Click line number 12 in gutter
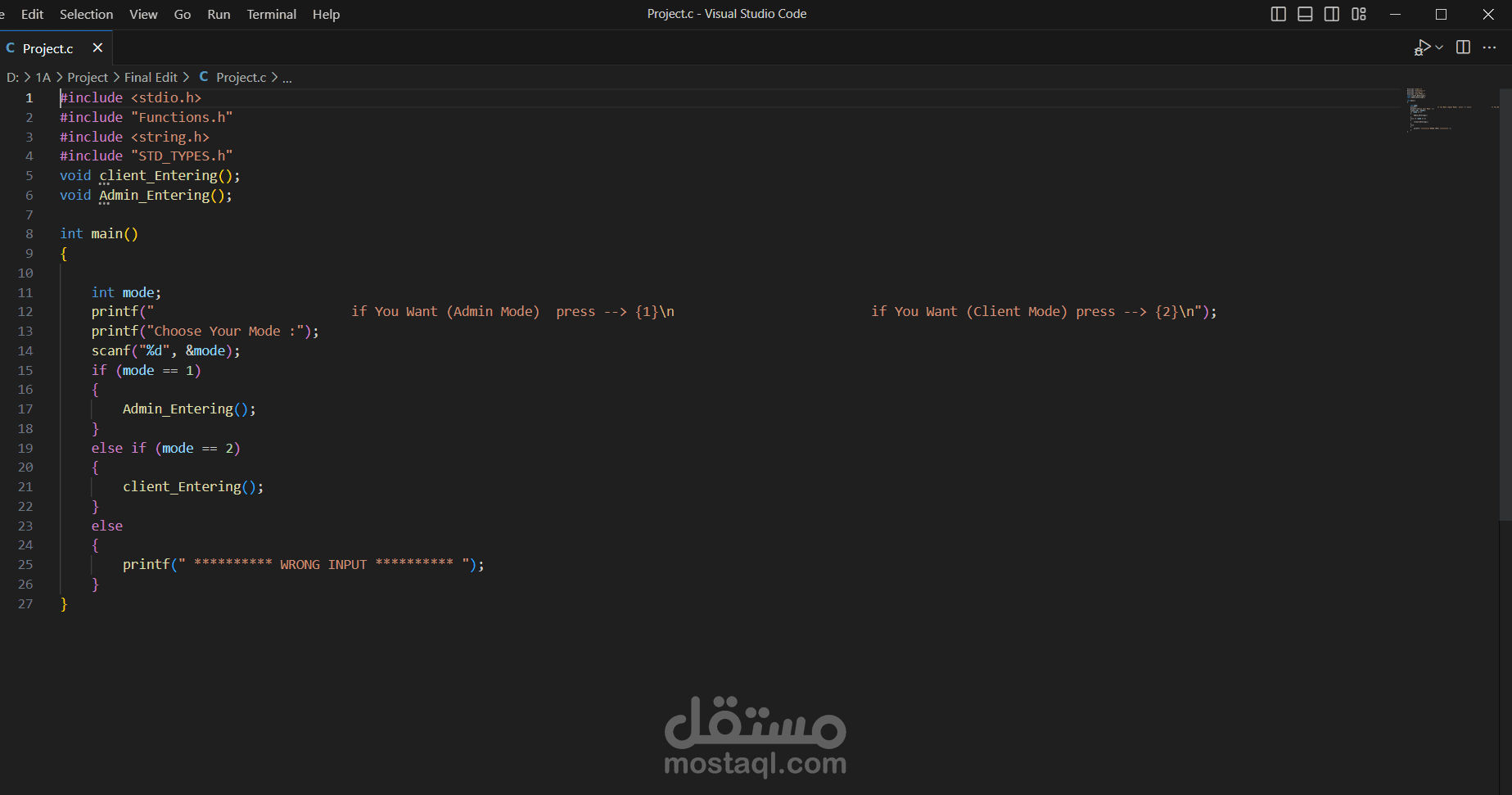The height and width of the screenshot is (795, 1512). pyautogui.click(x=25, y=312)
